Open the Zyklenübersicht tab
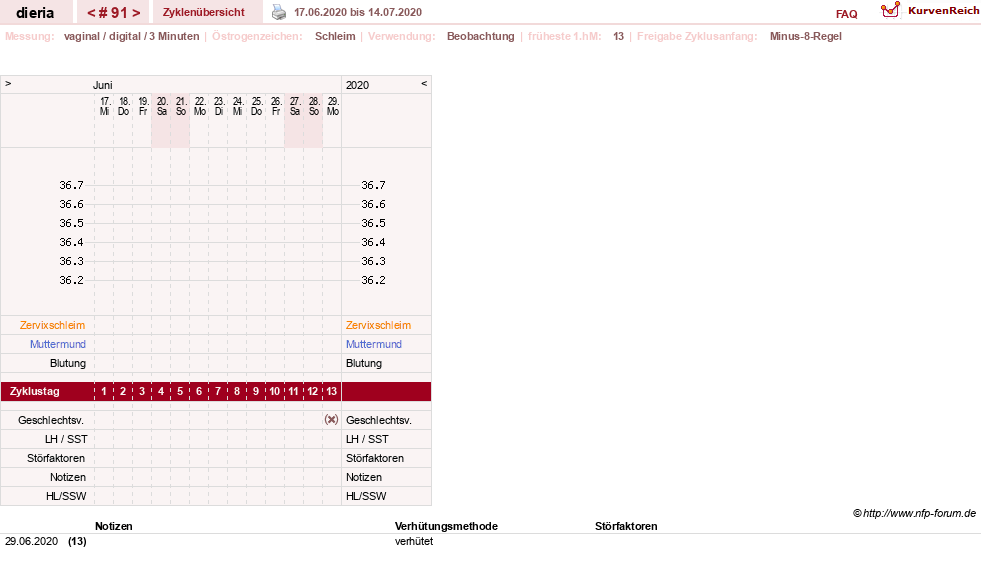The width and height of the screenshot is (981, 565). click(x=204, y=12)
